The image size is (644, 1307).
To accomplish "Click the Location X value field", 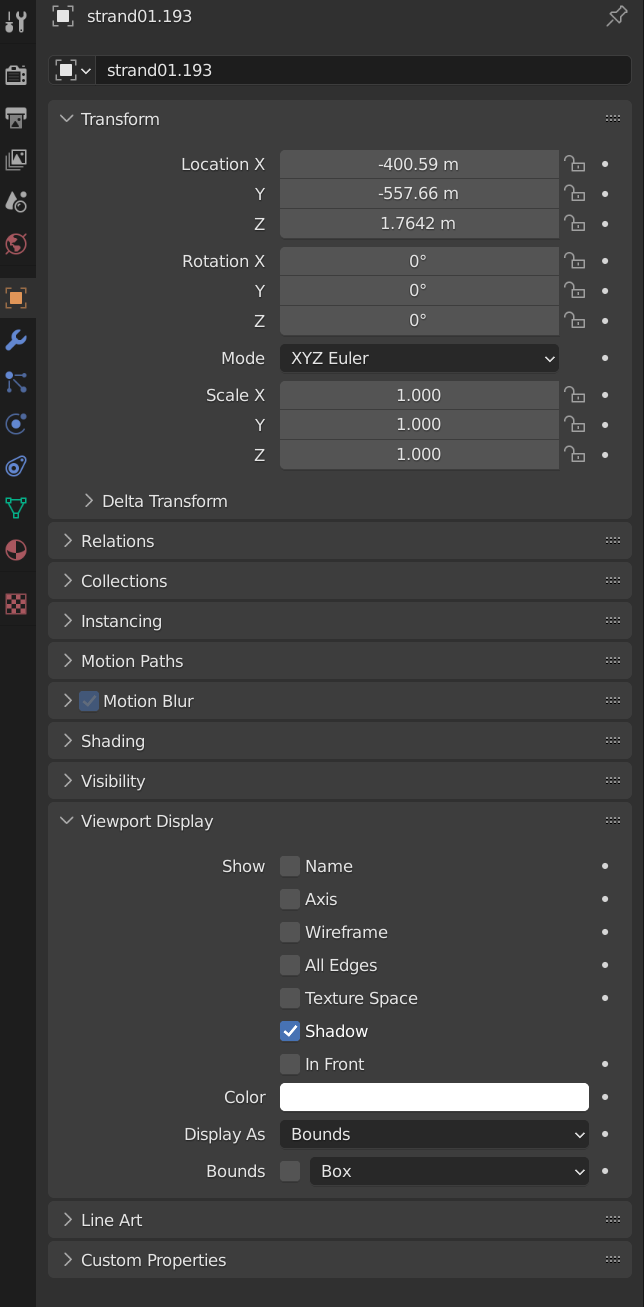I will click(x=419, y=164).
